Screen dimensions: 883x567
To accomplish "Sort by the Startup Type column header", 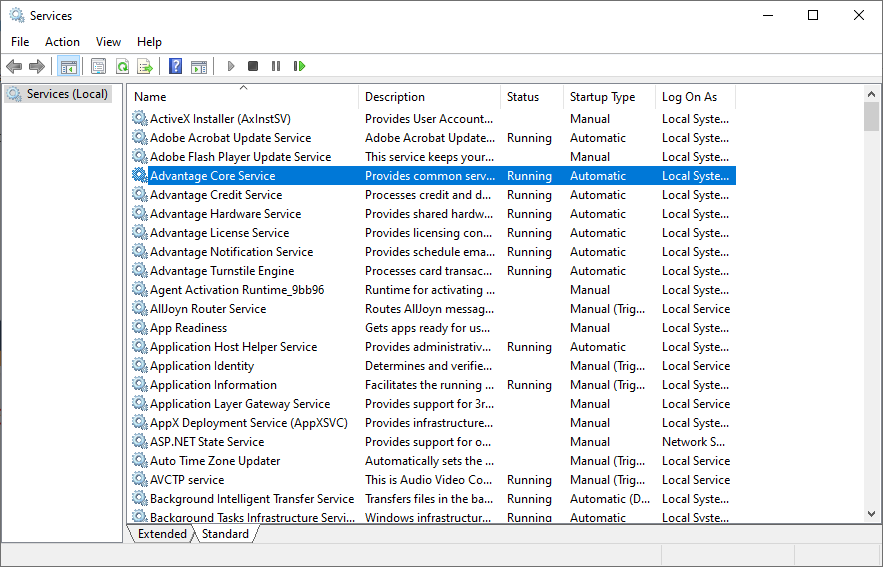I will click(x=602, y=97).
